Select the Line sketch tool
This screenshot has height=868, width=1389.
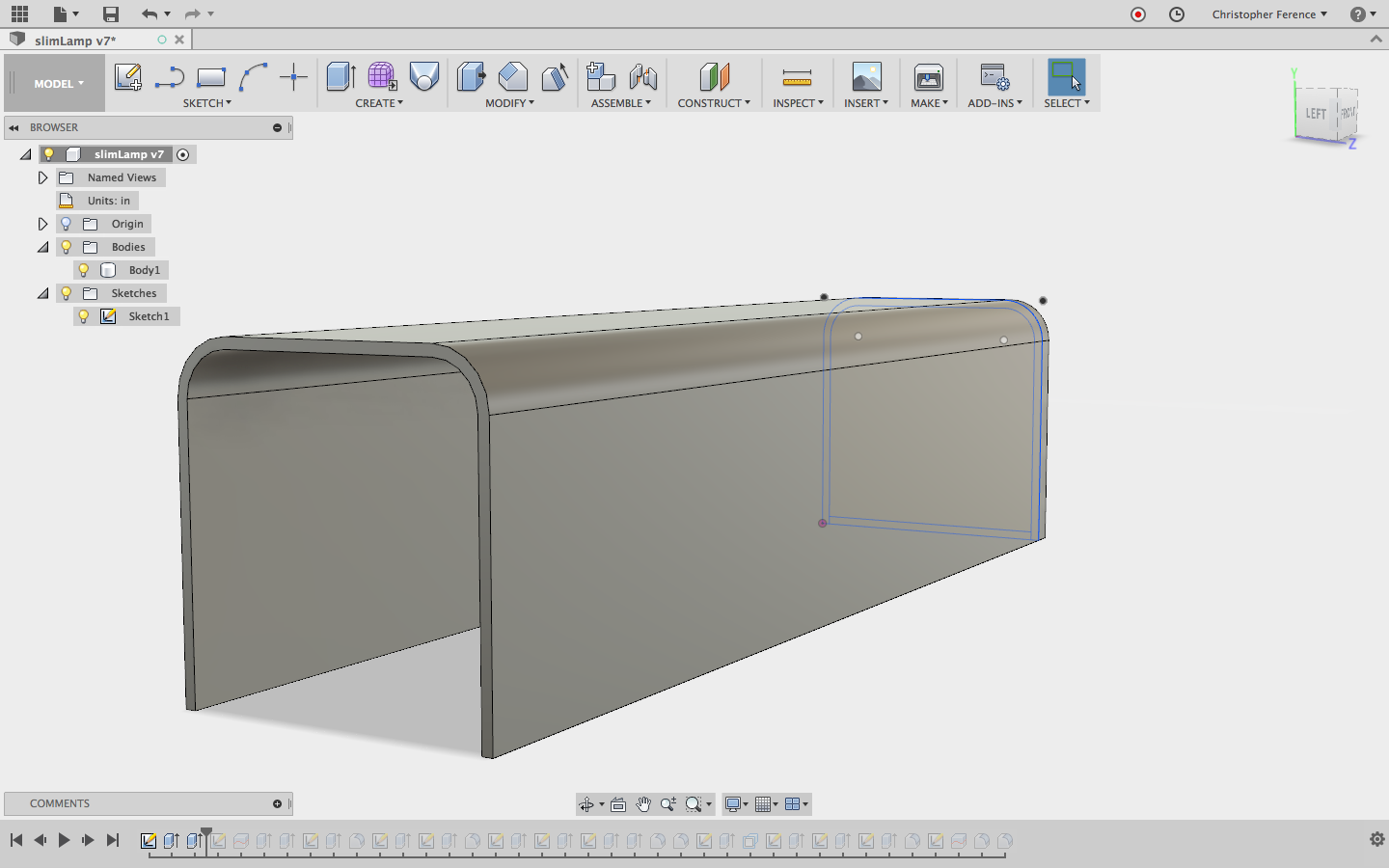[170, 77]
